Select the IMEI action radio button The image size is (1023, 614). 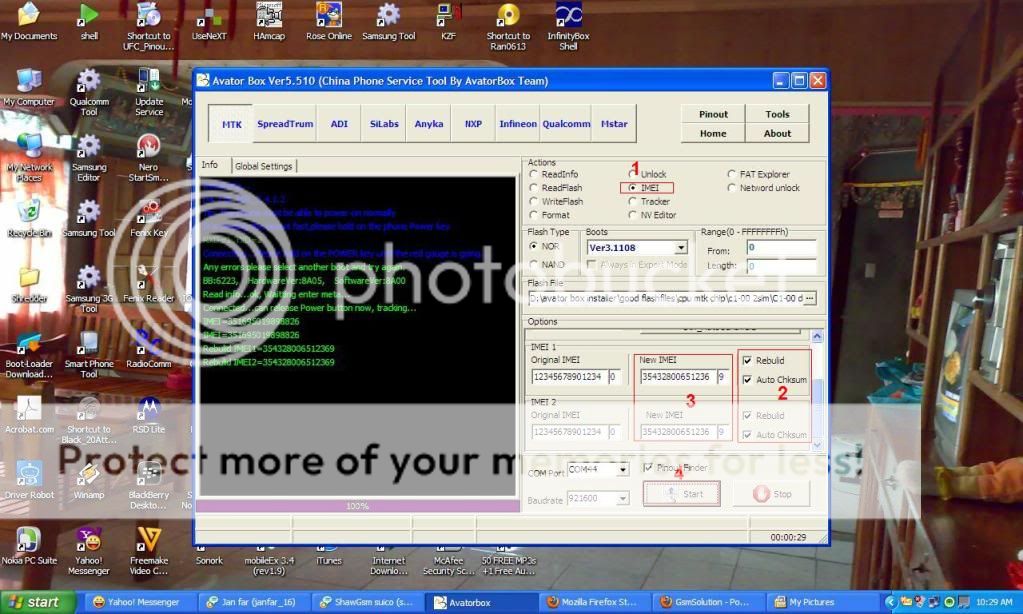point(633,188)
